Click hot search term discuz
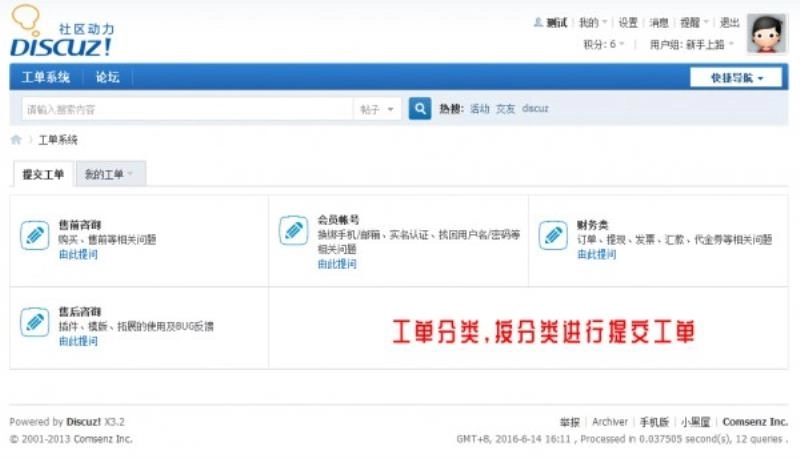Screen dimensions: 800x458 (535, 108)
